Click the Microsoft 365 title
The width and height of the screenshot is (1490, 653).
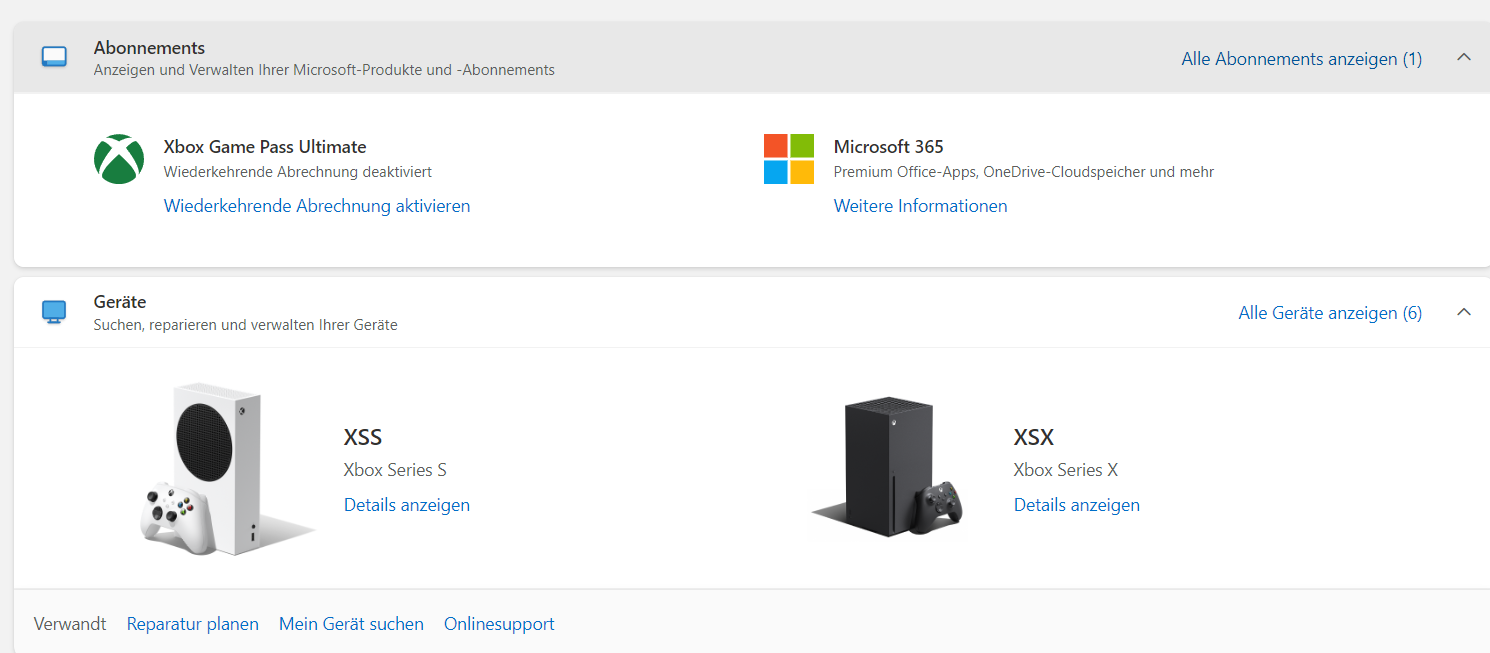point(889,147)
